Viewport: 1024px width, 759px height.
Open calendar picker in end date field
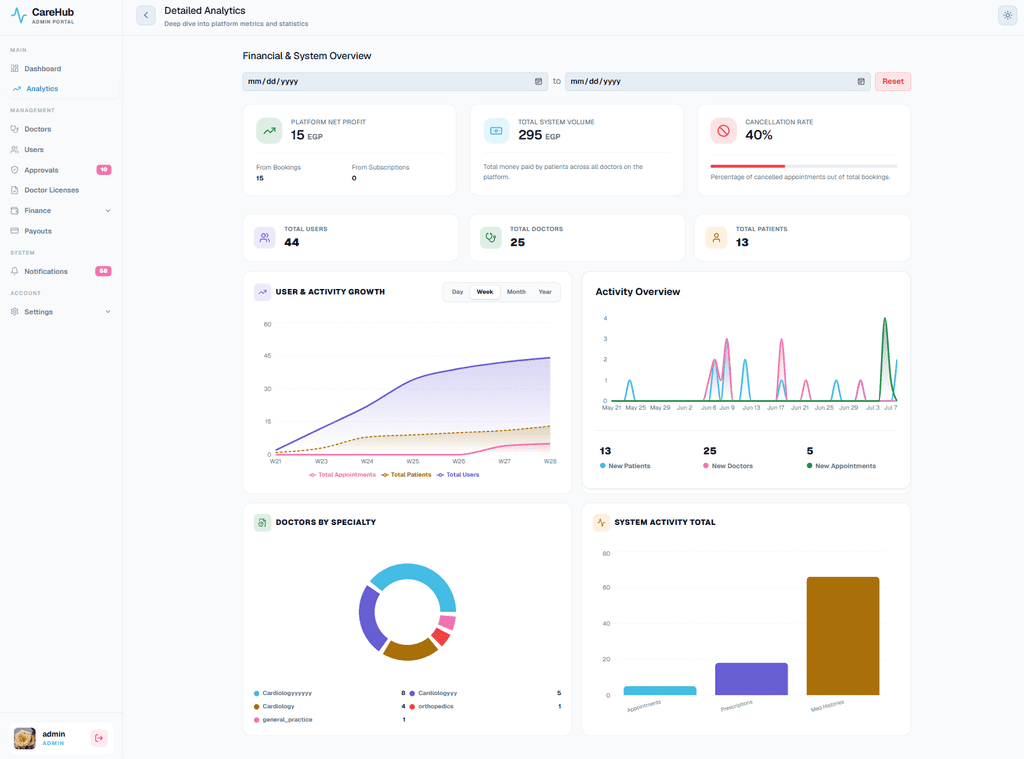(x=861, y=82)
